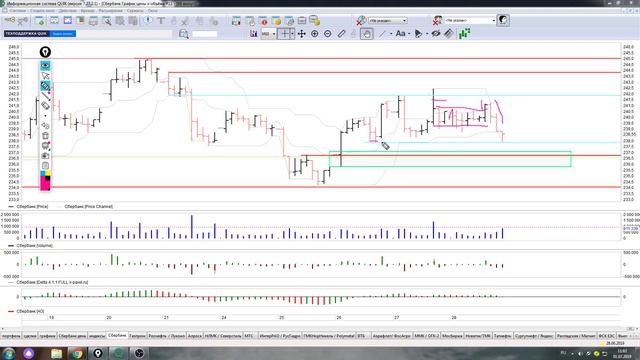Screen dimensions: 640x360
Task: Open the second 'Не указан' combo box
Action: (x=469, y=20)
